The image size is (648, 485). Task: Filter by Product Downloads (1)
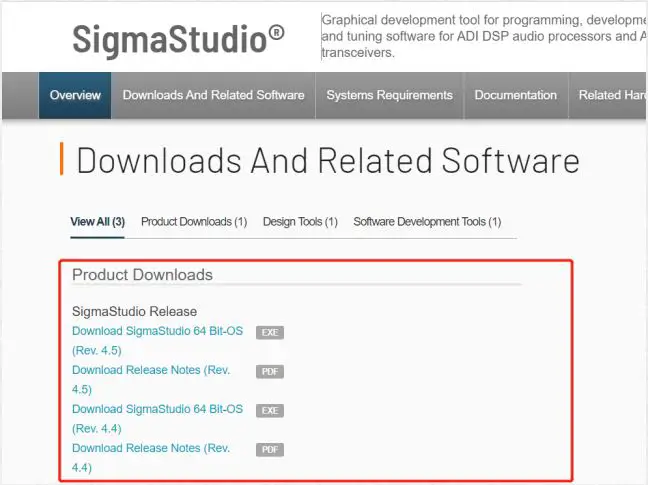coord(194,222)
